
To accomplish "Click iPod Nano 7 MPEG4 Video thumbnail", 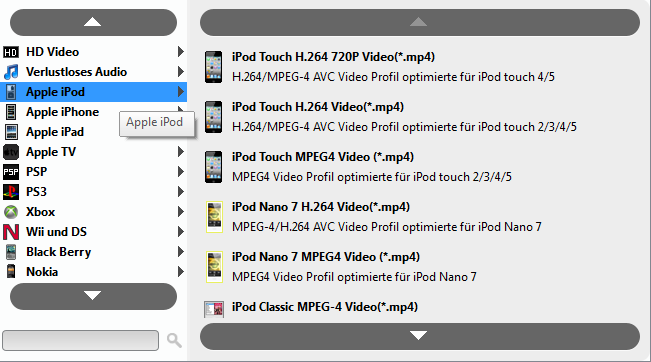I will [214, 267].
